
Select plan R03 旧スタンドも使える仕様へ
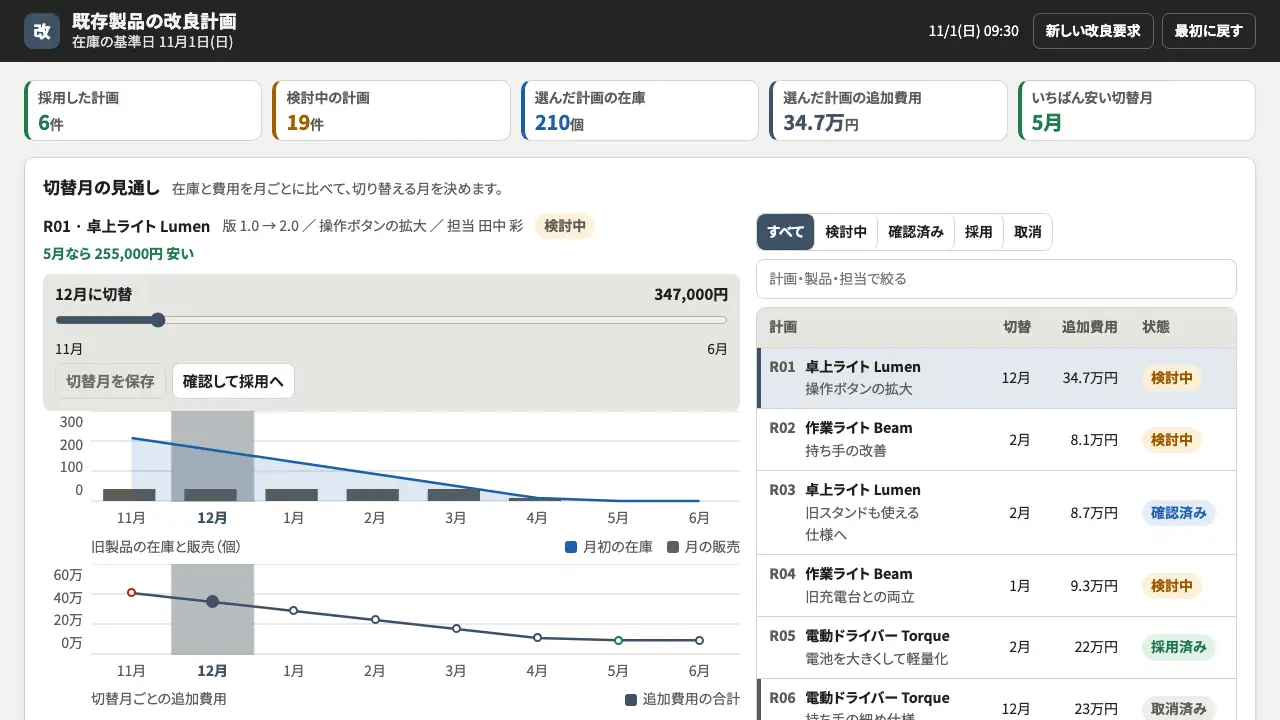click(996, 513)
